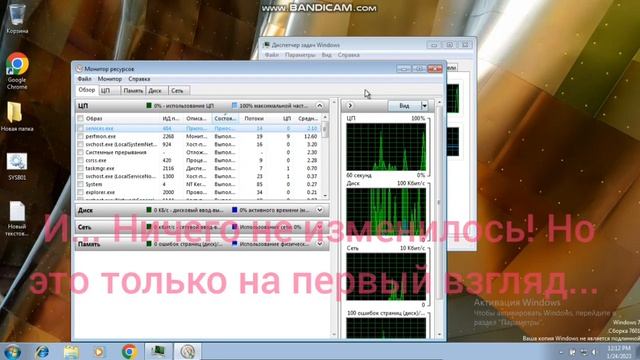Image resolution: width=640 pixels, height=360 pixels.
Task: Check the services.exe process checkbox
Action: point(80,128)
